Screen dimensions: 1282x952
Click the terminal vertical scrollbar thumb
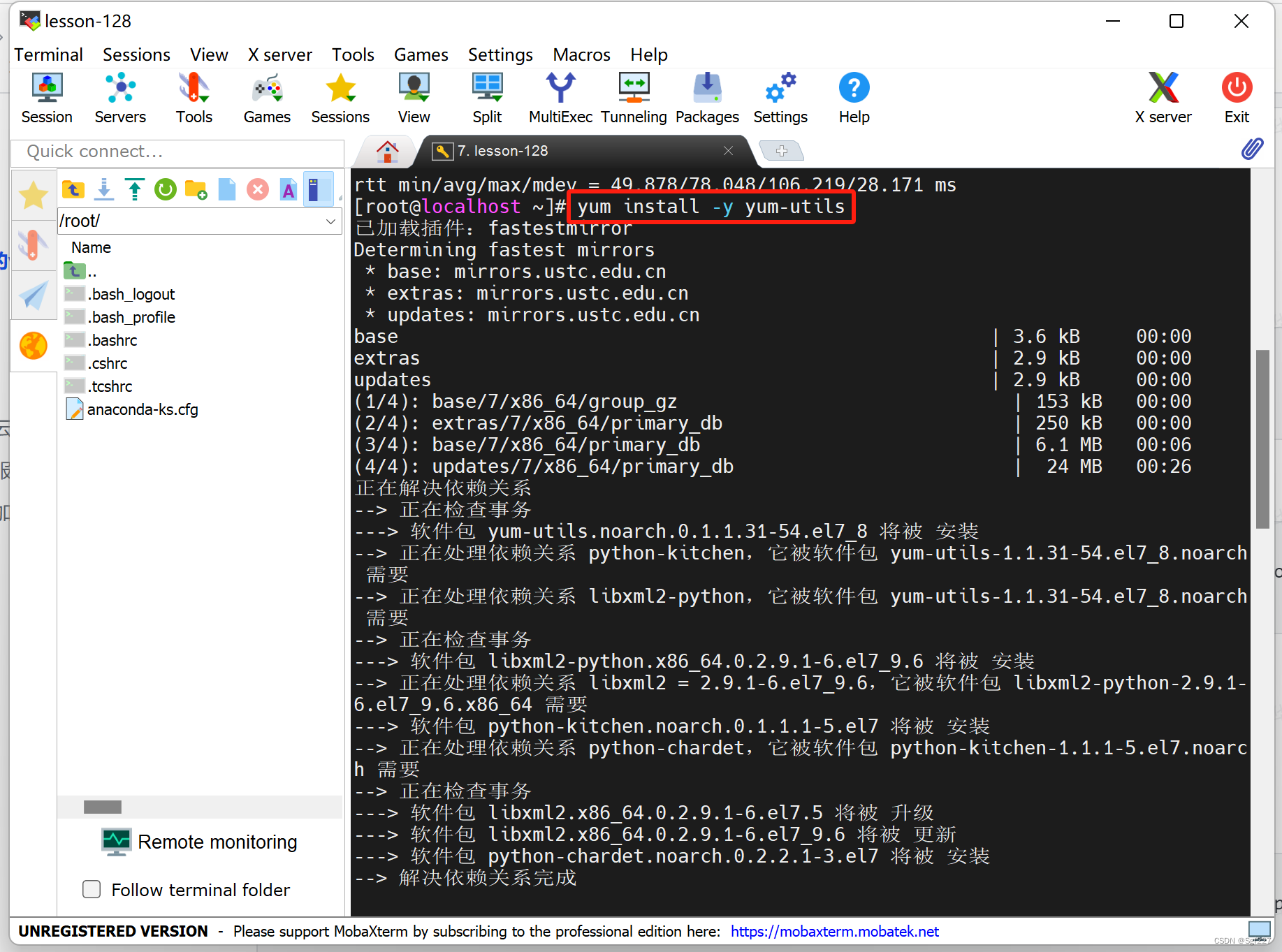[1262, 439]
